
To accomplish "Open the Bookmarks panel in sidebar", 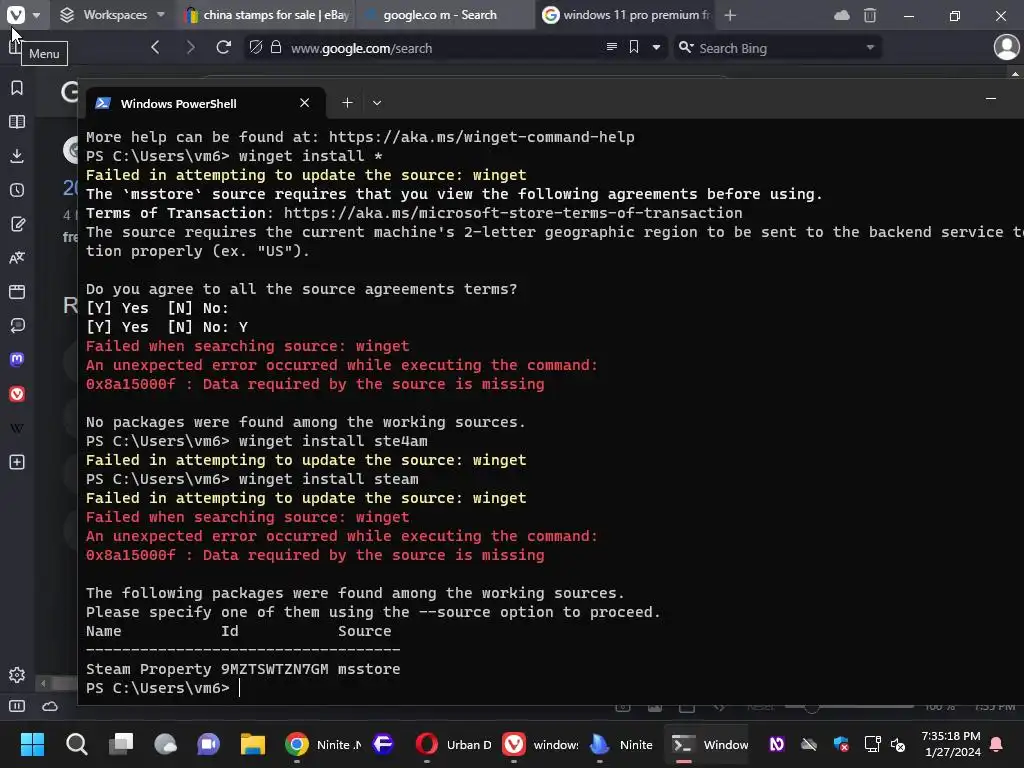I will [x=17, y=88].
